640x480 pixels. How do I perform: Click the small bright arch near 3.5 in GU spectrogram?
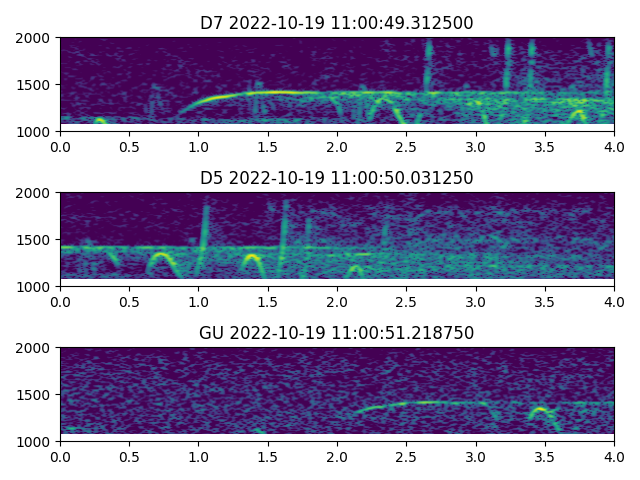click(x=540, y=409)
